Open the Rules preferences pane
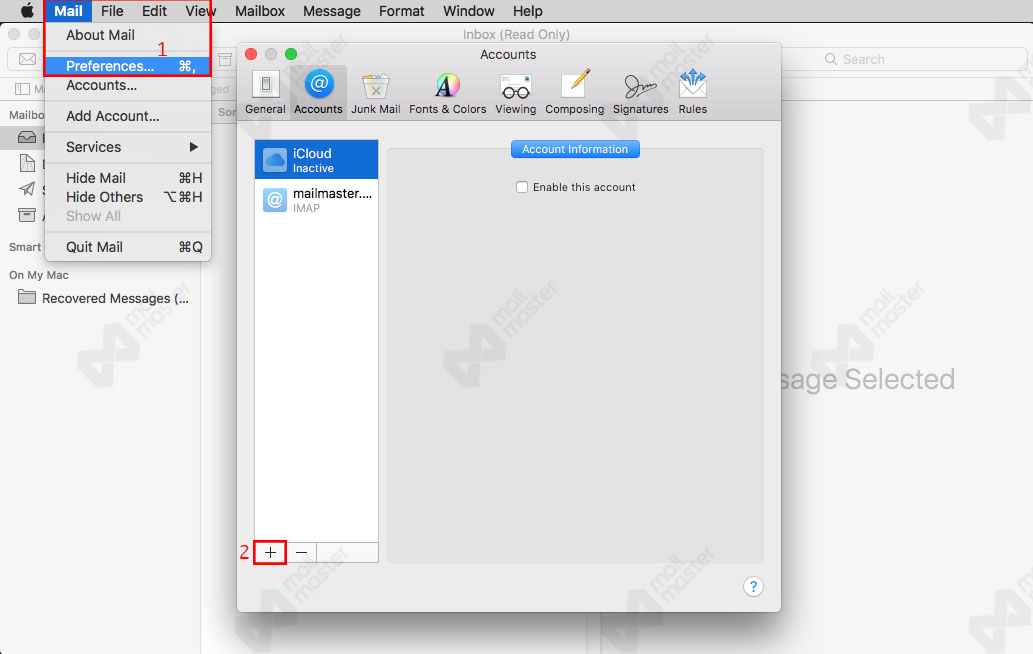 (692, 92)
